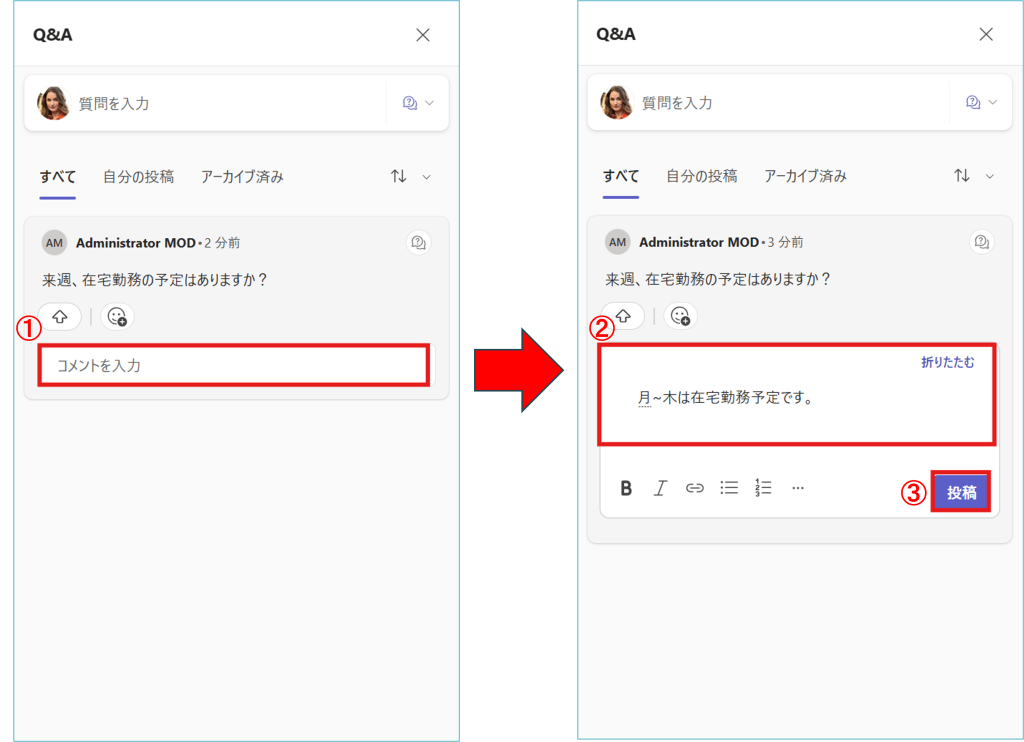Image resolution: width=1024 pixels, height=742 pixels.
Task: Switch to 自分の投稿 tab in the left panel
Action: 138,176
